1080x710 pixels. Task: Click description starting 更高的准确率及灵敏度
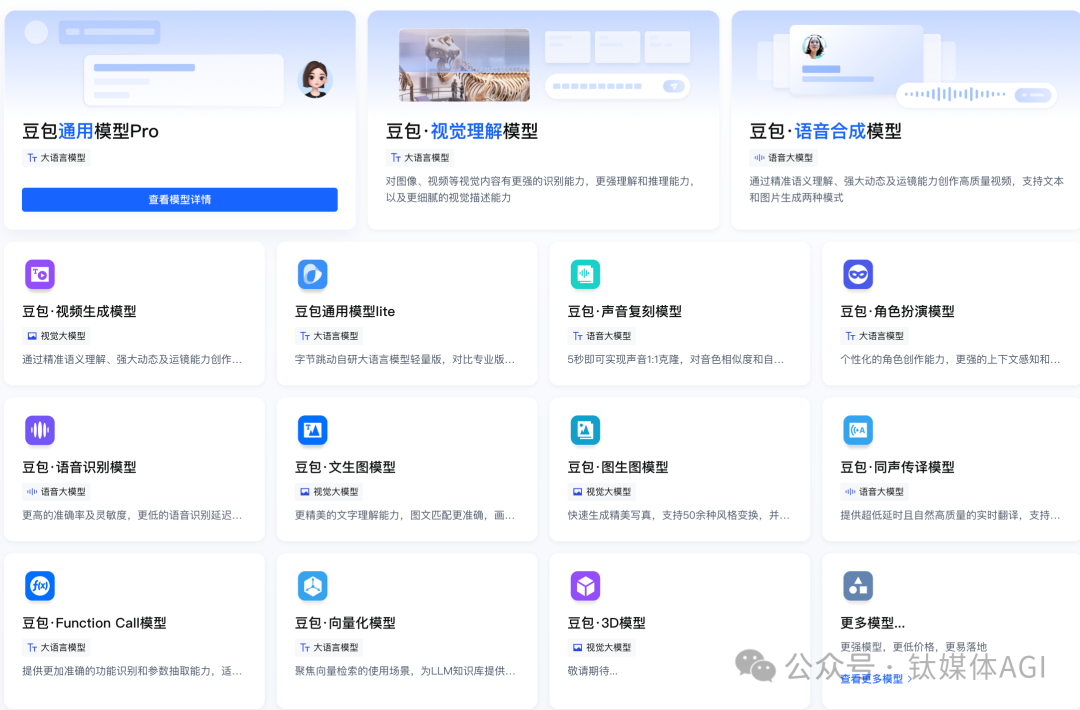(132, 515)
